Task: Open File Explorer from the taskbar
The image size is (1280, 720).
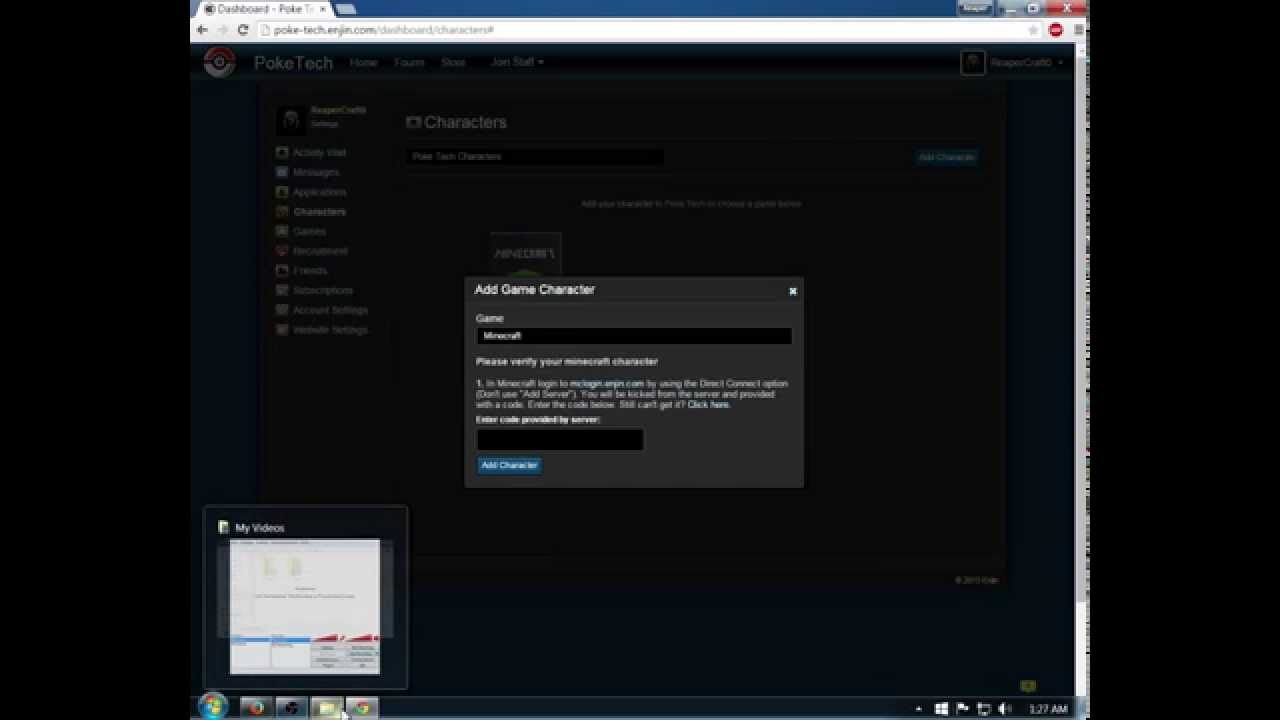Action: pyautogui.click(x=326, y=708)
